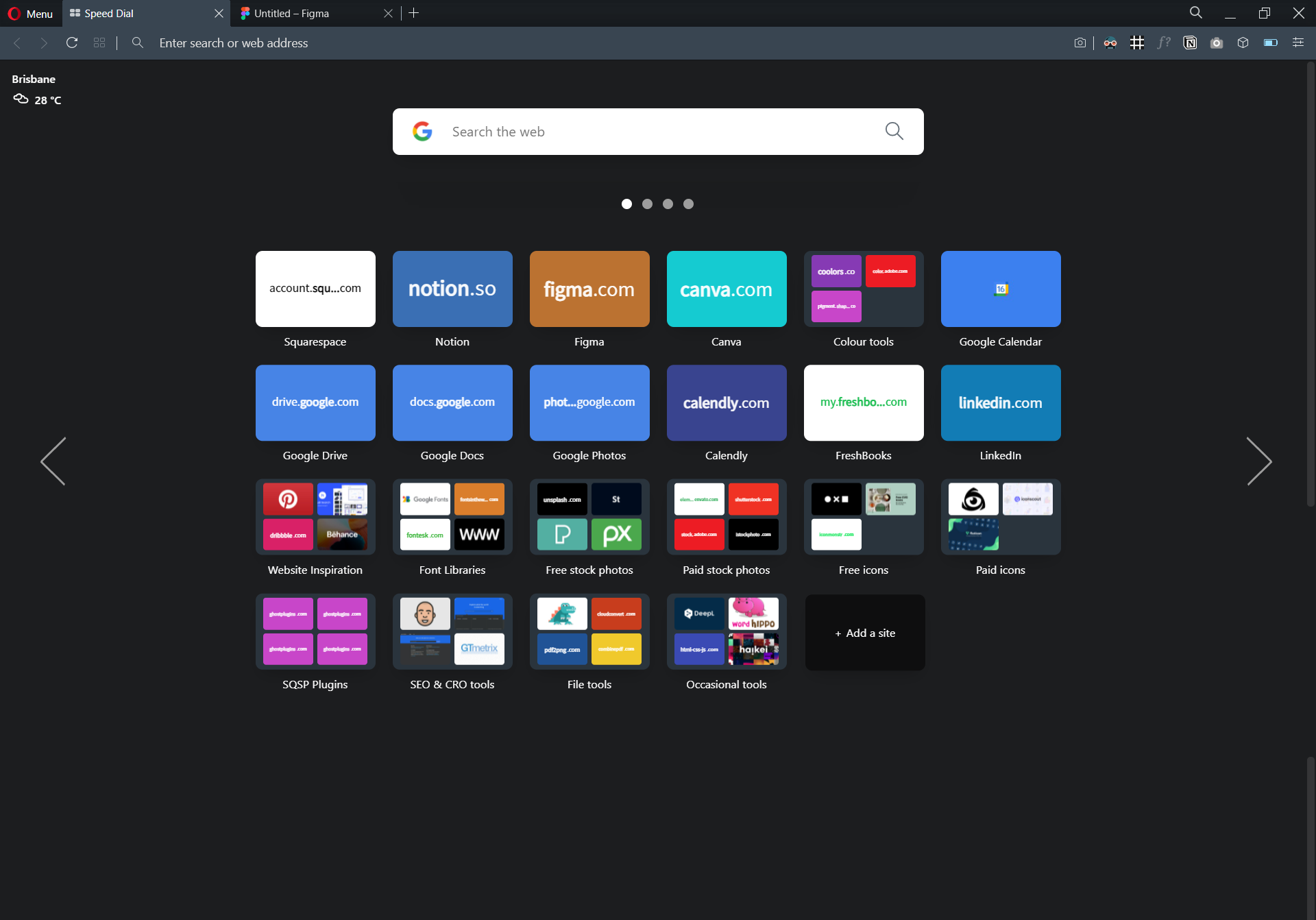Expand the SQSP Plugins folder

click(315, 631)
